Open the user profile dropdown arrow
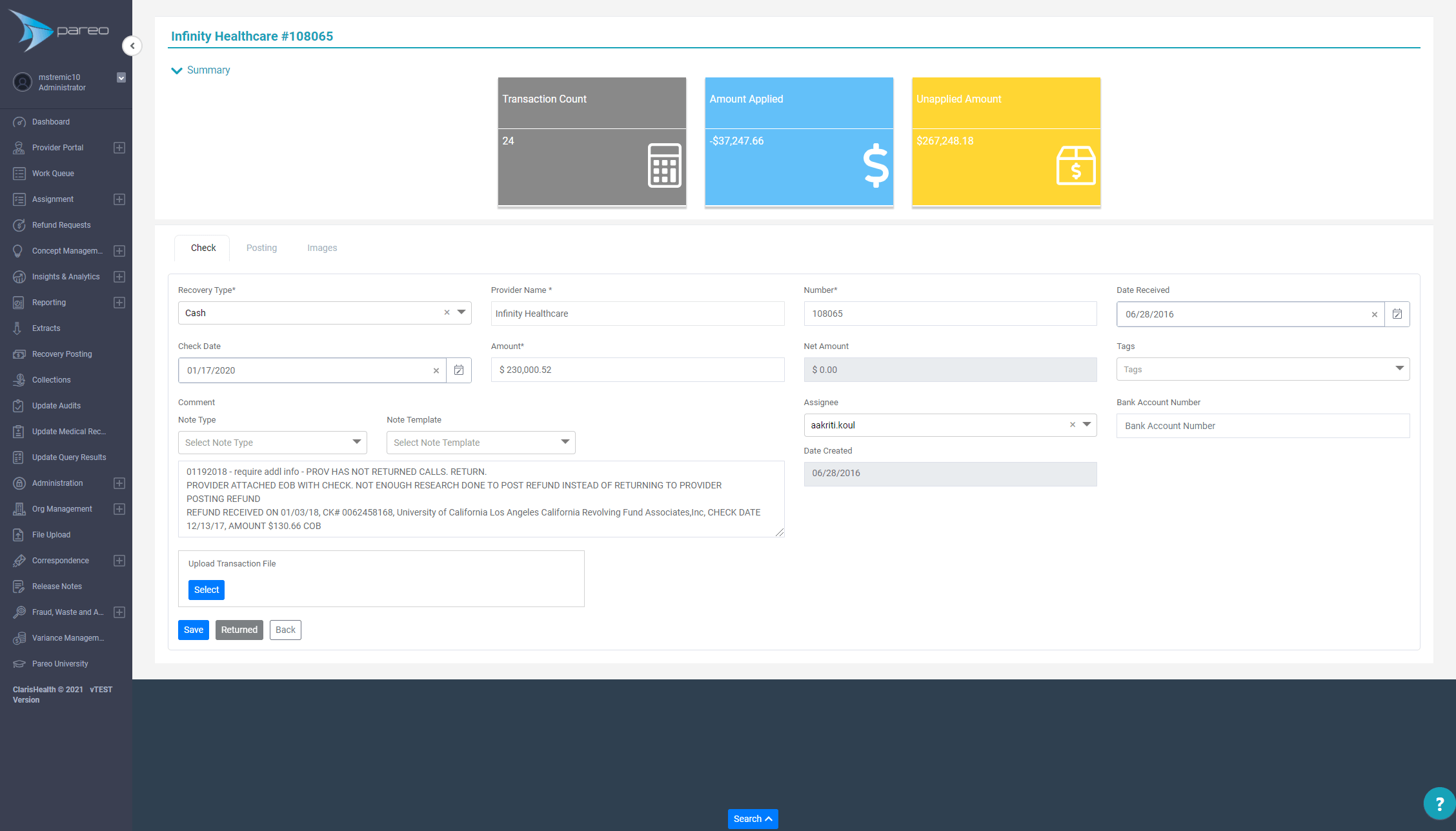The width and height of the screenshot is (1456, 831). [121, 77]
